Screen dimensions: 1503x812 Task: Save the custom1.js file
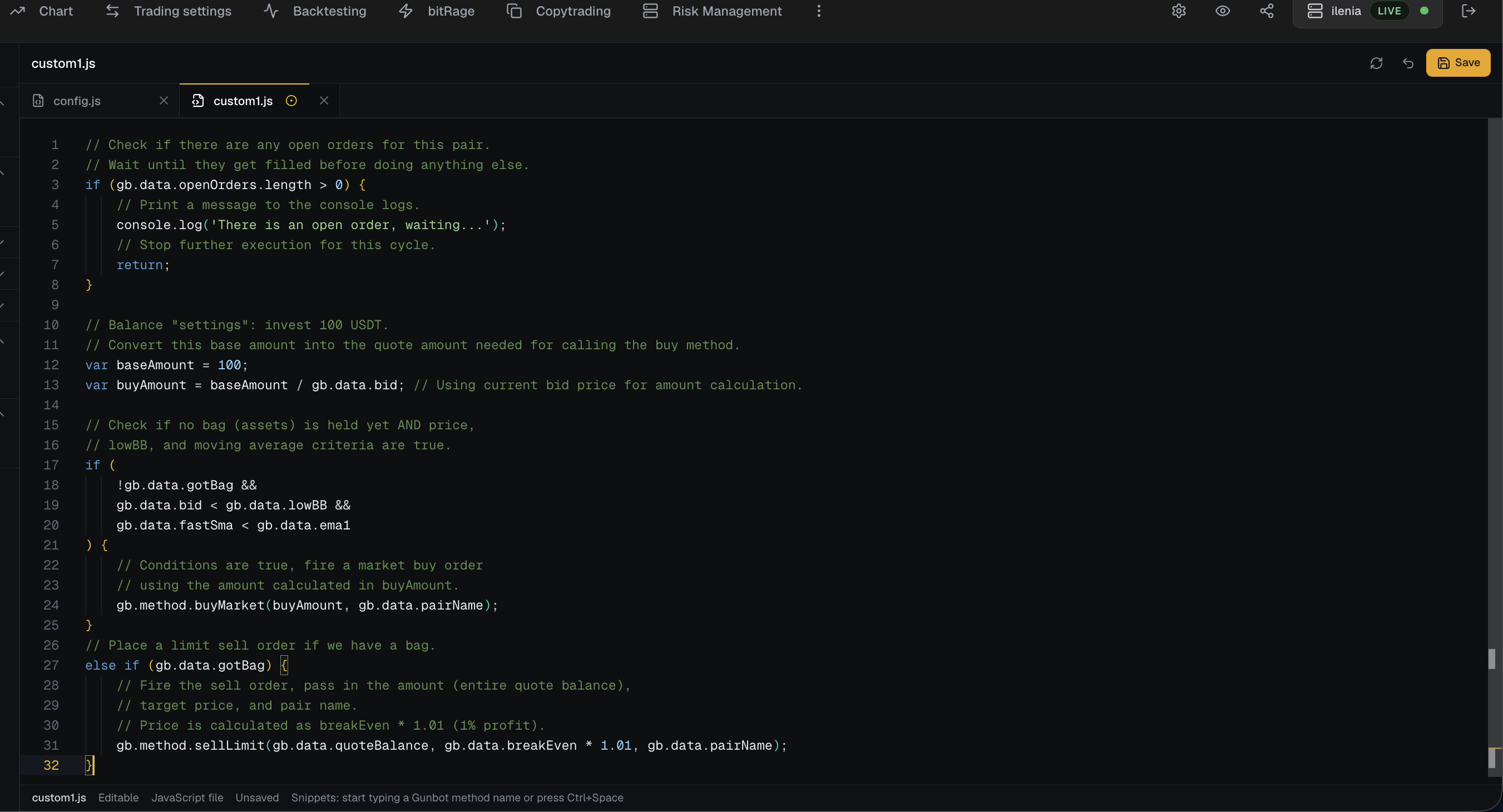pyautogui.click(x=1458, y=63)
